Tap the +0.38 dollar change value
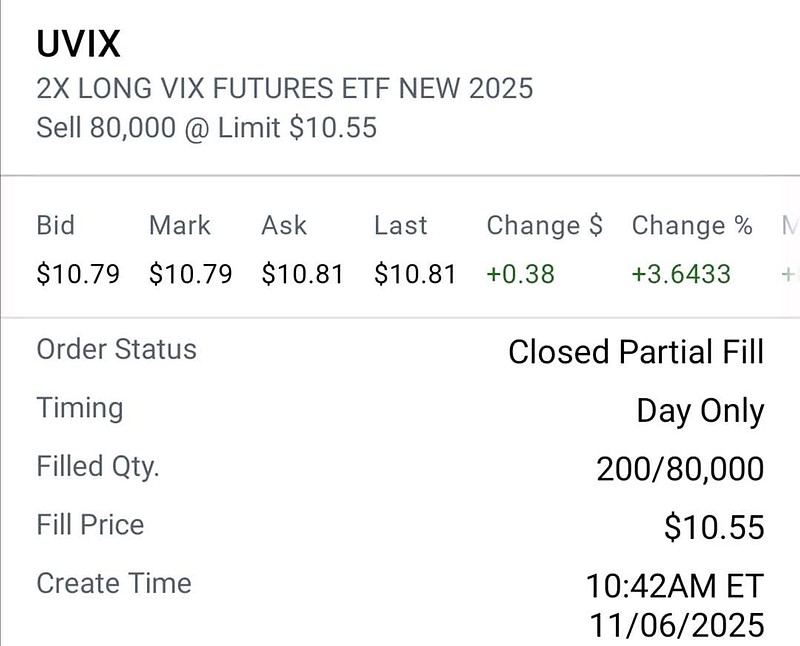The height and width of the screenshot is (646, 800). [520, 273]
